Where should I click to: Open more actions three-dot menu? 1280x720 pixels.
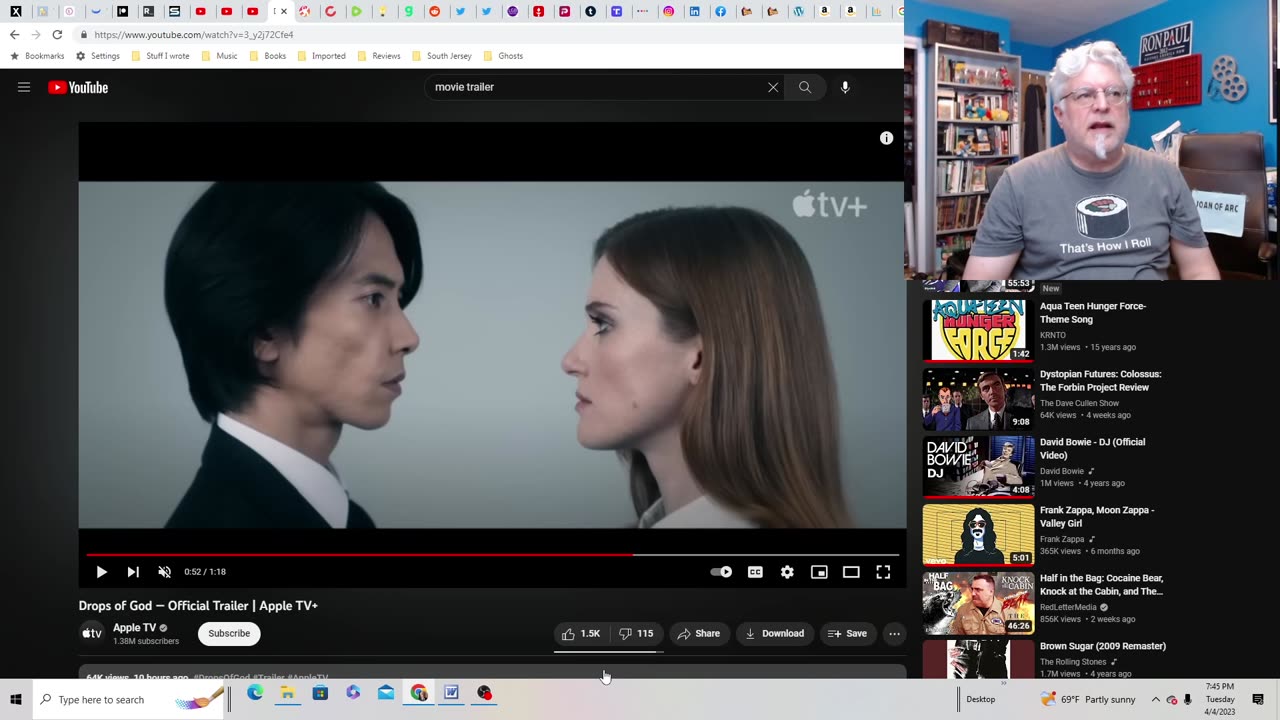coord(894,633)
